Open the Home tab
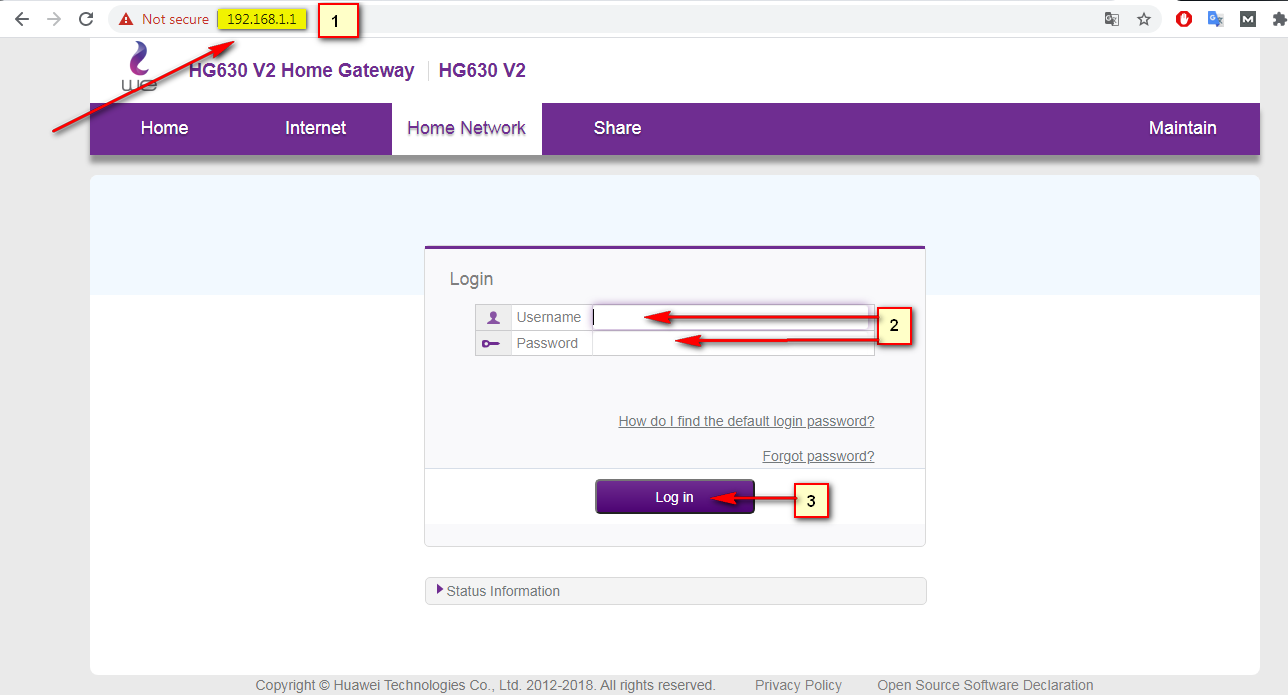The width and height of the screenshot is (1288, 695). point(164,128)
